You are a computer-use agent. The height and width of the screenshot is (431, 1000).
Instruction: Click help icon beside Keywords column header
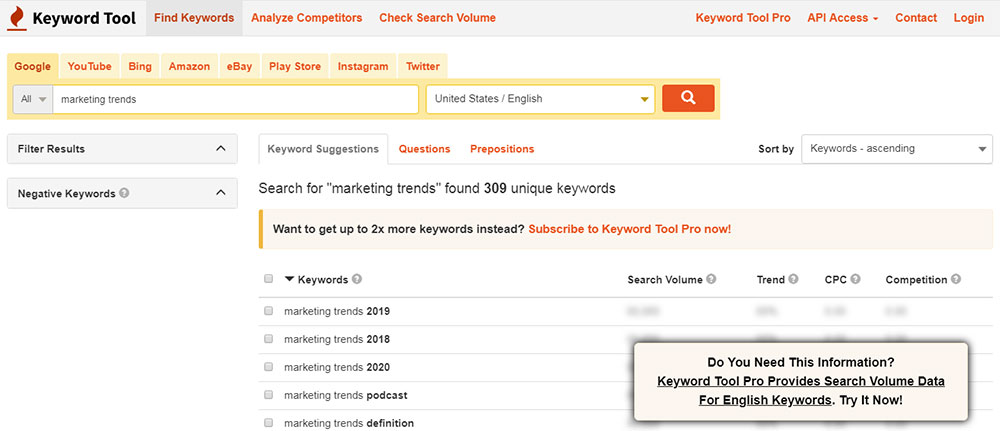point(357,279)
